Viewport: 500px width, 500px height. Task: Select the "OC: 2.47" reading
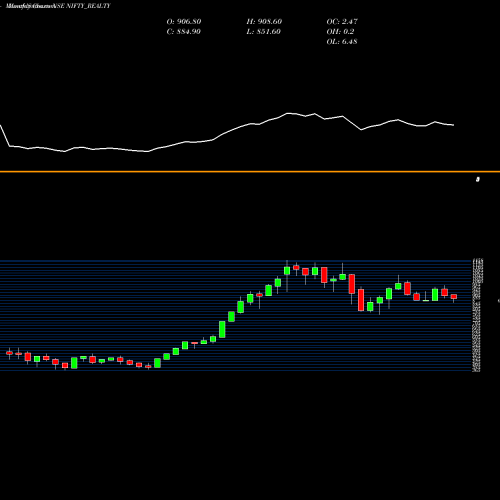pyautogui.click(x=342, y=22)
